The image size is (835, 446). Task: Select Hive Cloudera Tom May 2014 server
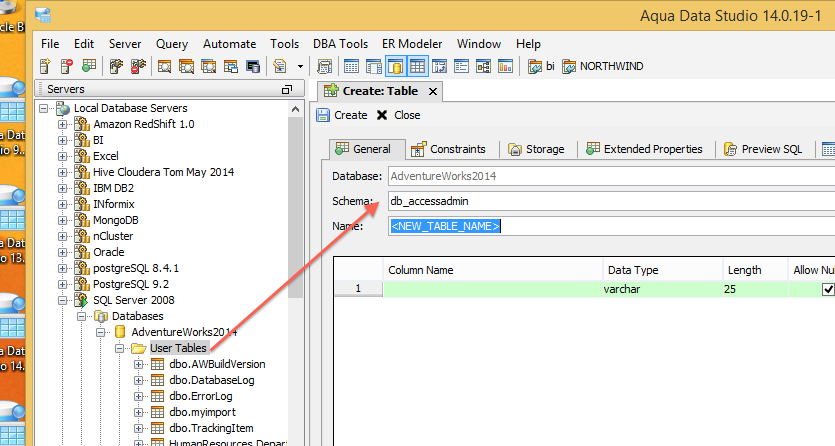click(163, 172)
